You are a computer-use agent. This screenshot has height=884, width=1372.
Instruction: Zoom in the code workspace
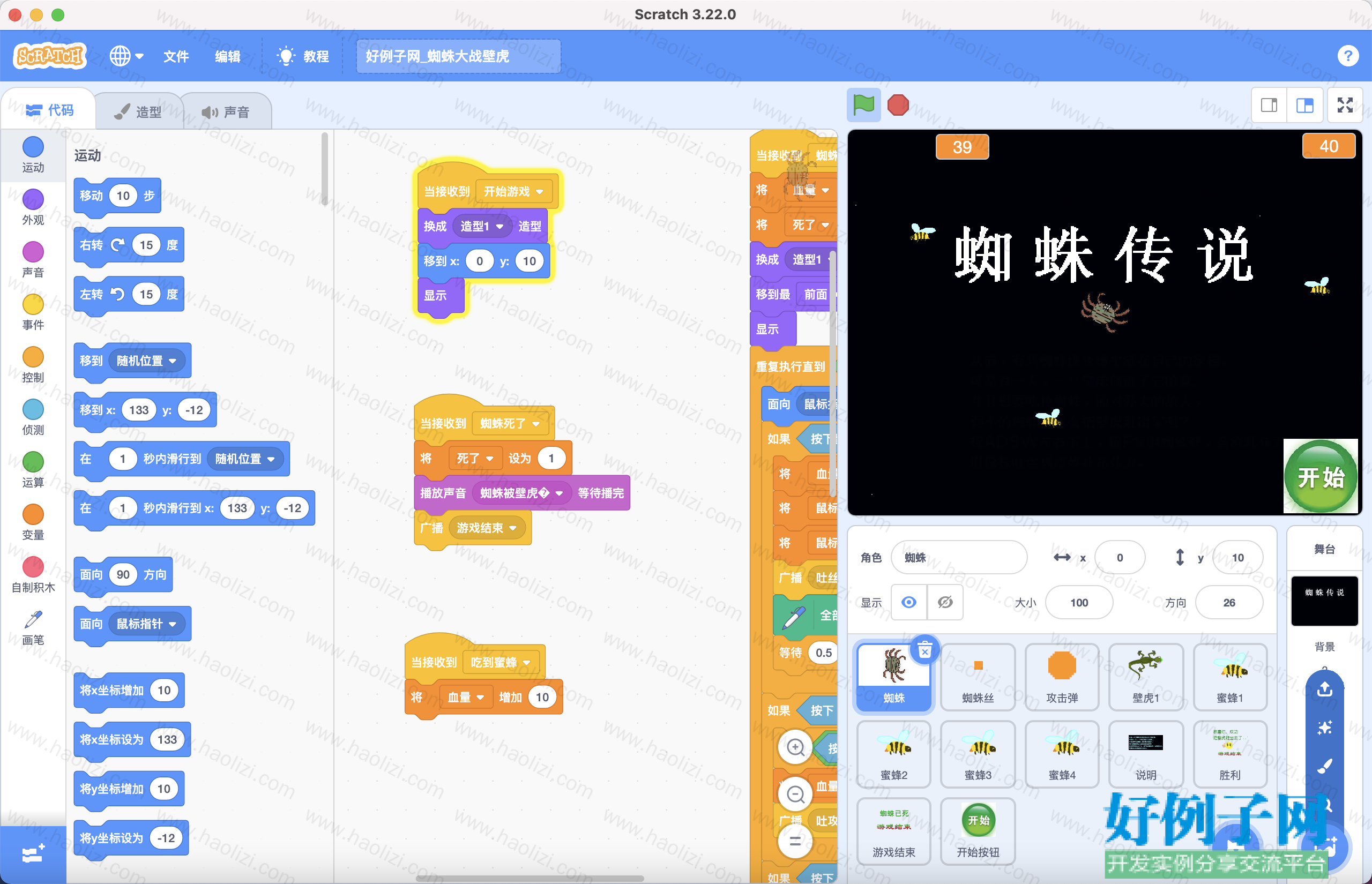click(x=795, y=747)
